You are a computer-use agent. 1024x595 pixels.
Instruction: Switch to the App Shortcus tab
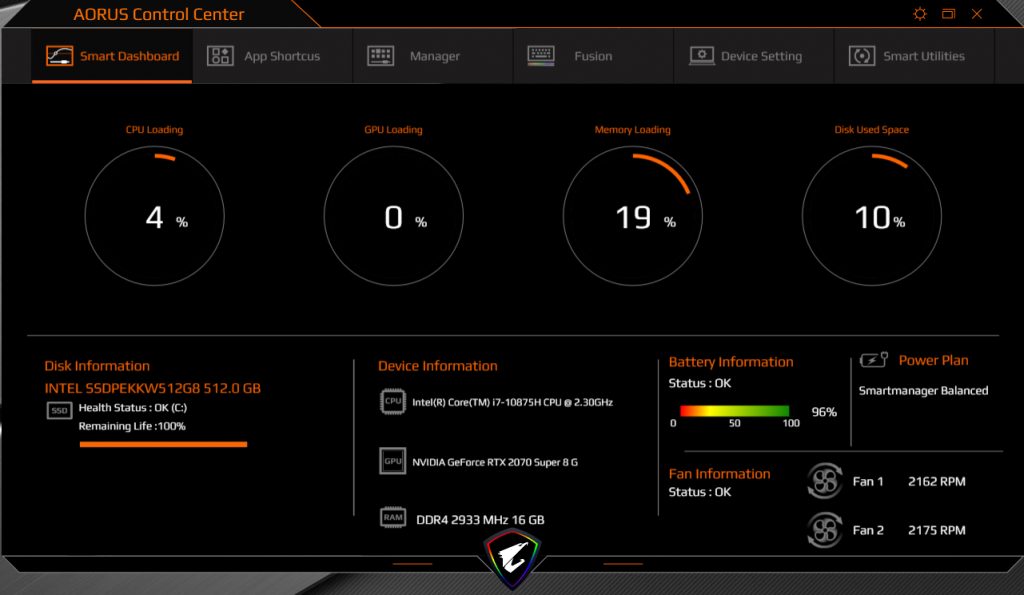click(272, 56)
